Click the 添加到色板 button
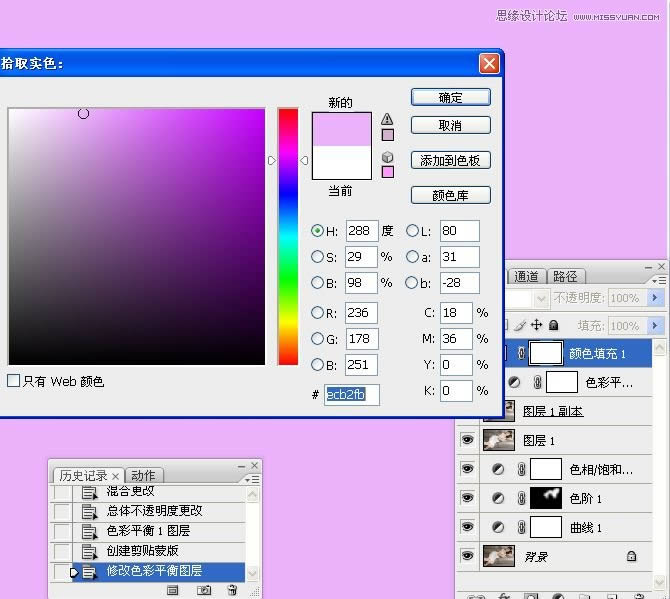 coord(450,160)
